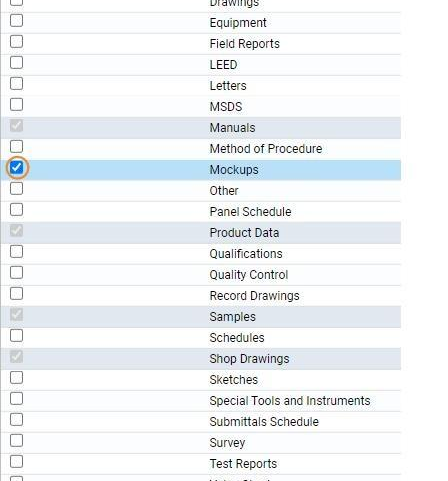448x481 pixels.
Task: Tick the Qualifications checkbox
Action: pos(16,252)
